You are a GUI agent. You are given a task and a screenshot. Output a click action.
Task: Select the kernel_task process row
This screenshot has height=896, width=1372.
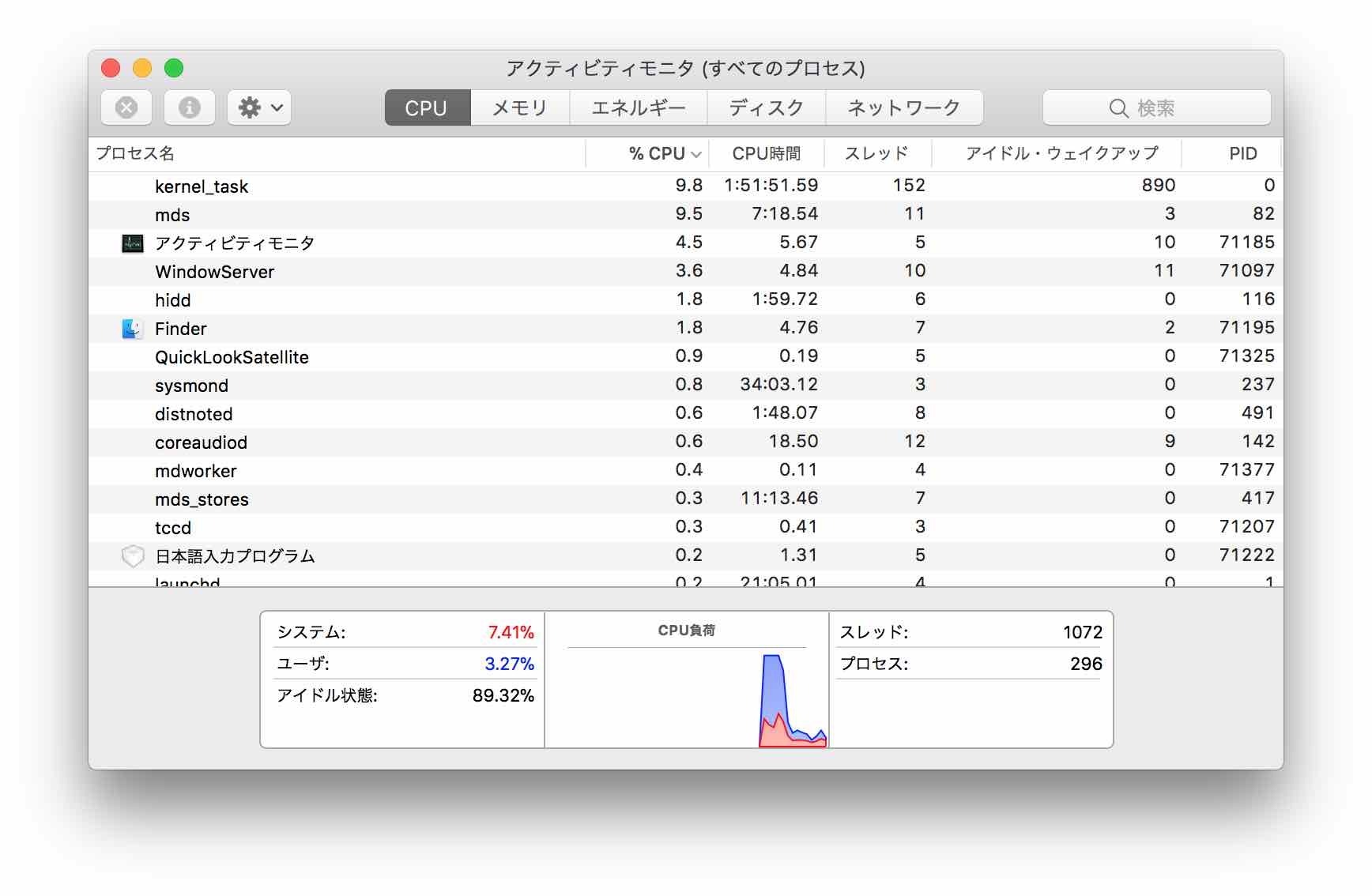[685, 186]
